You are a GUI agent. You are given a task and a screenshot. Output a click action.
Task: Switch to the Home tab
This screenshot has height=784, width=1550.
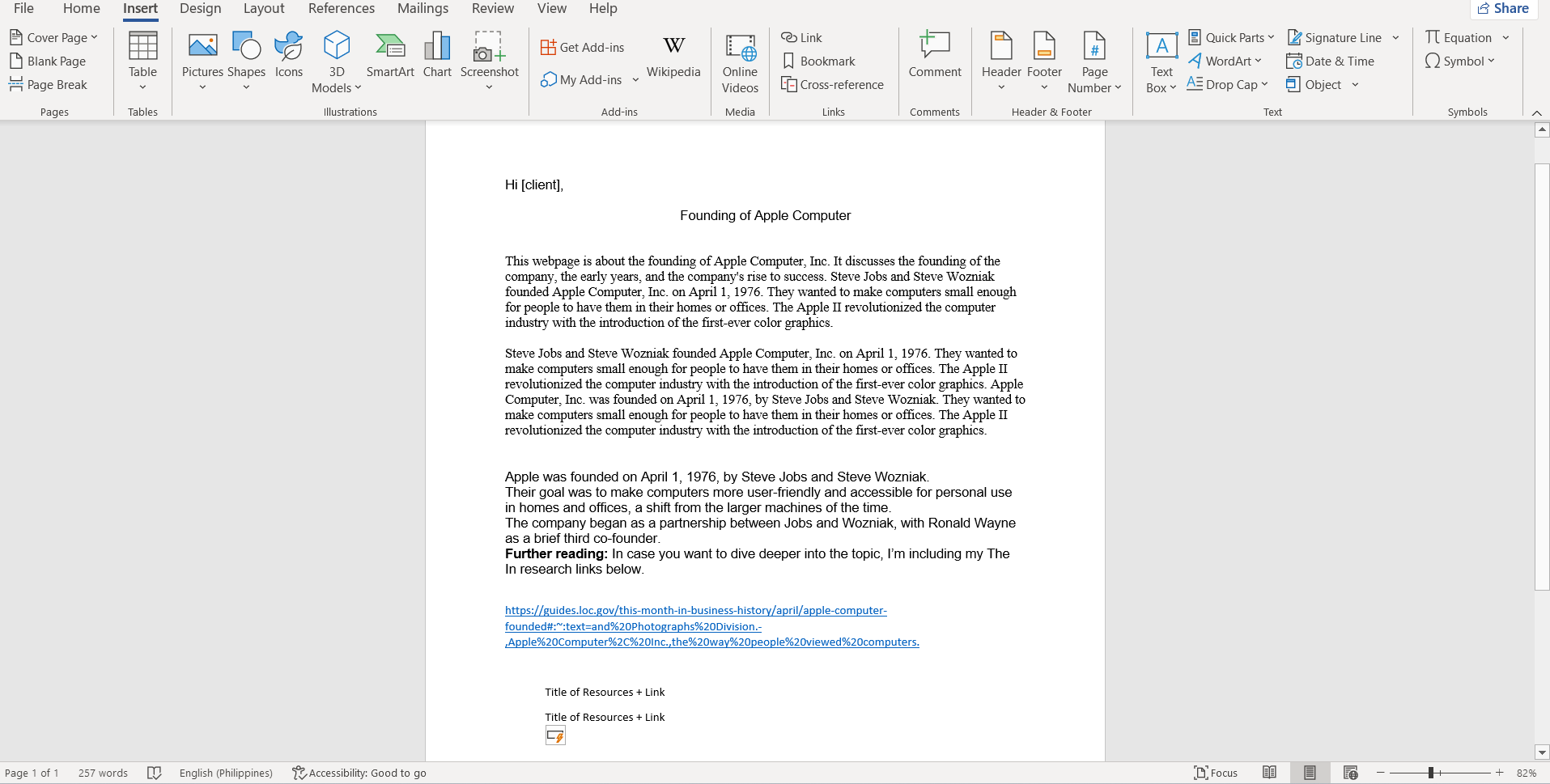tap(82, 9)
